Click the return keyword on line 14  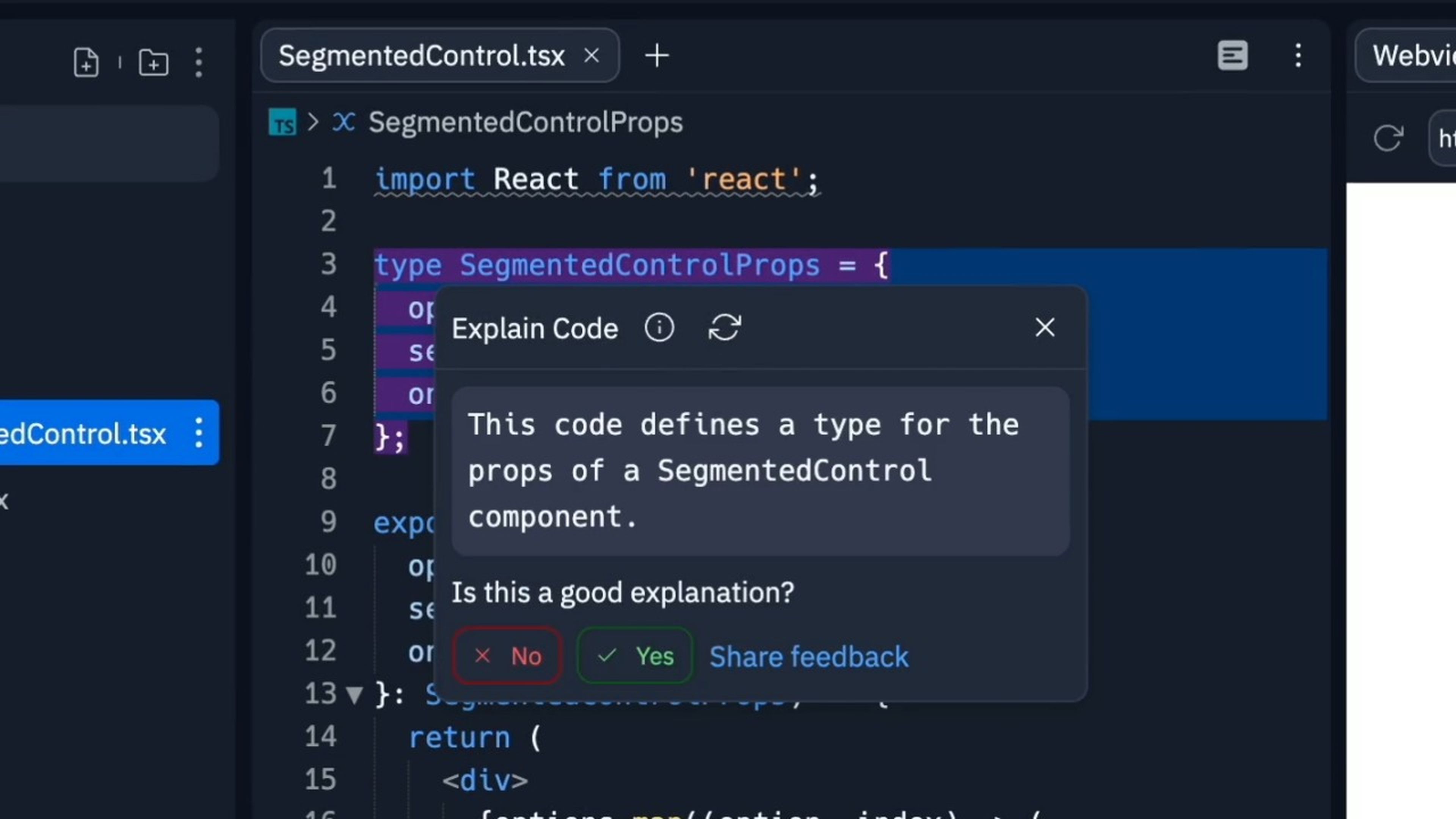(459, 737)
